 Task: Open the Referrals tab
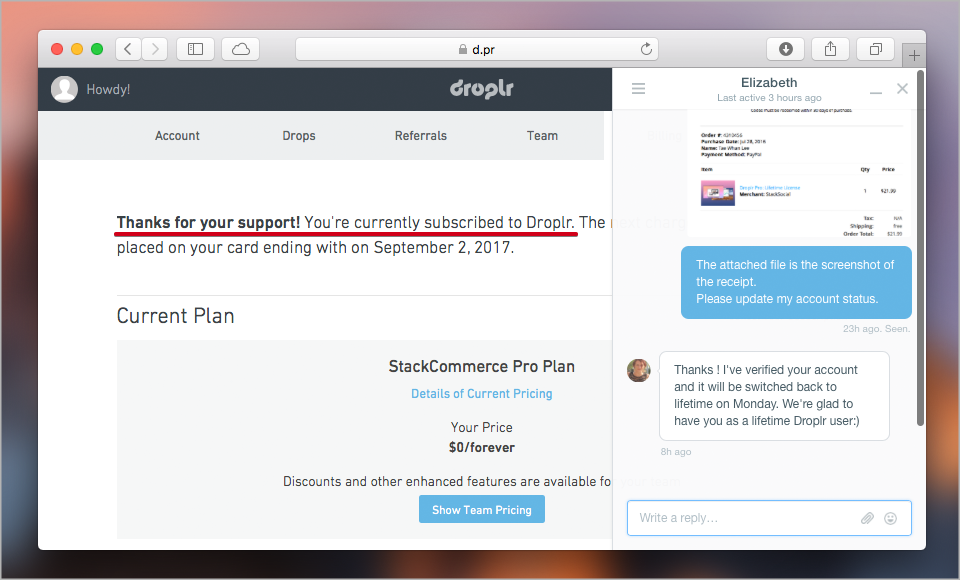click(421, 135)
